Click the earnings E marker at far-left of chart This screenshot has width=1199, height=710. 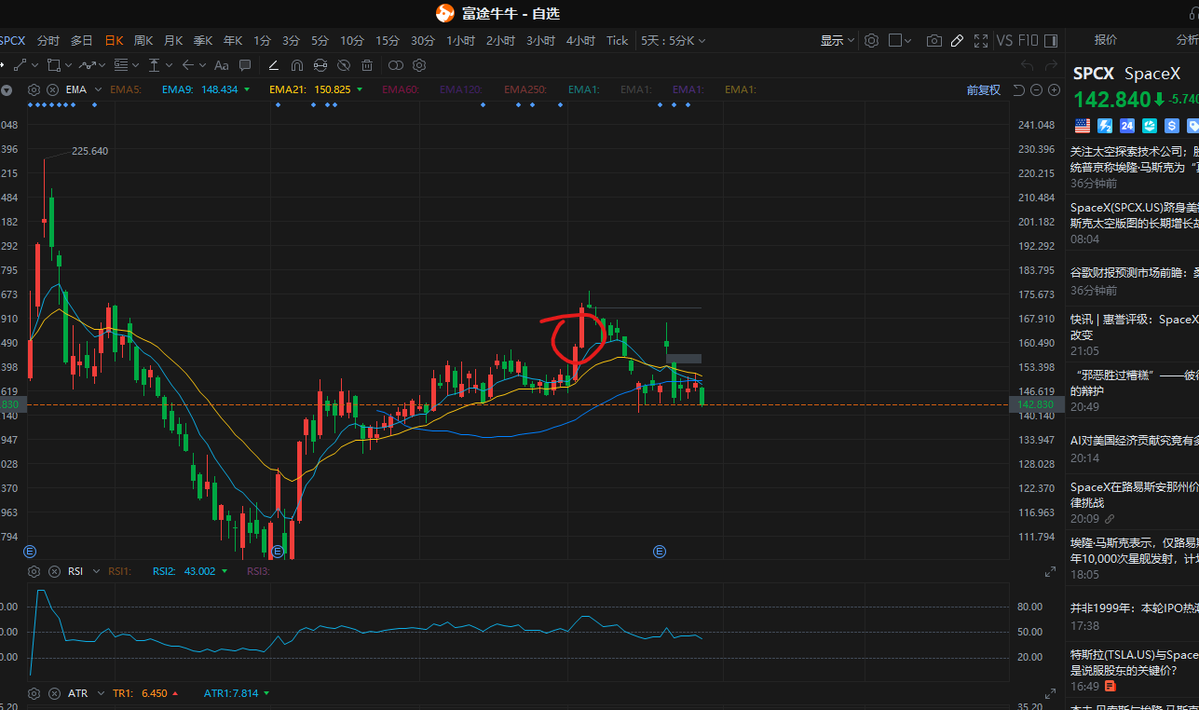click(30, 551)
